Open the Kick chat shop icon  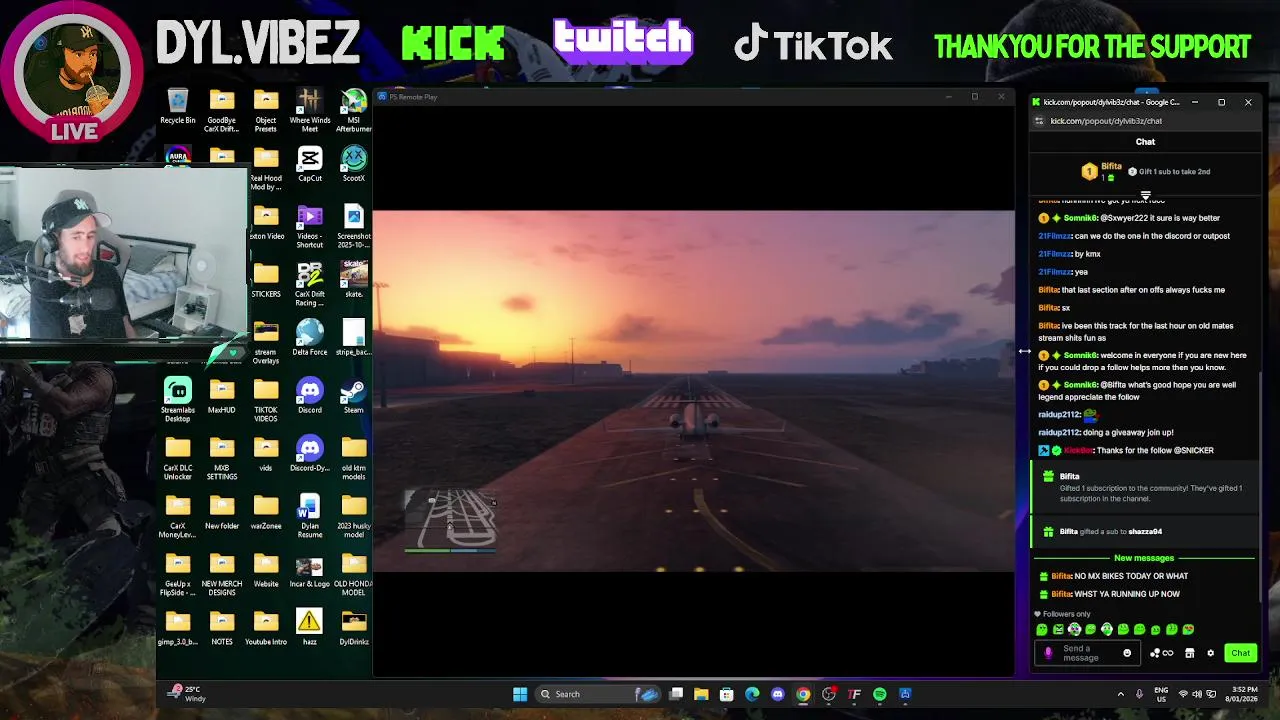tap(1189, 653)
